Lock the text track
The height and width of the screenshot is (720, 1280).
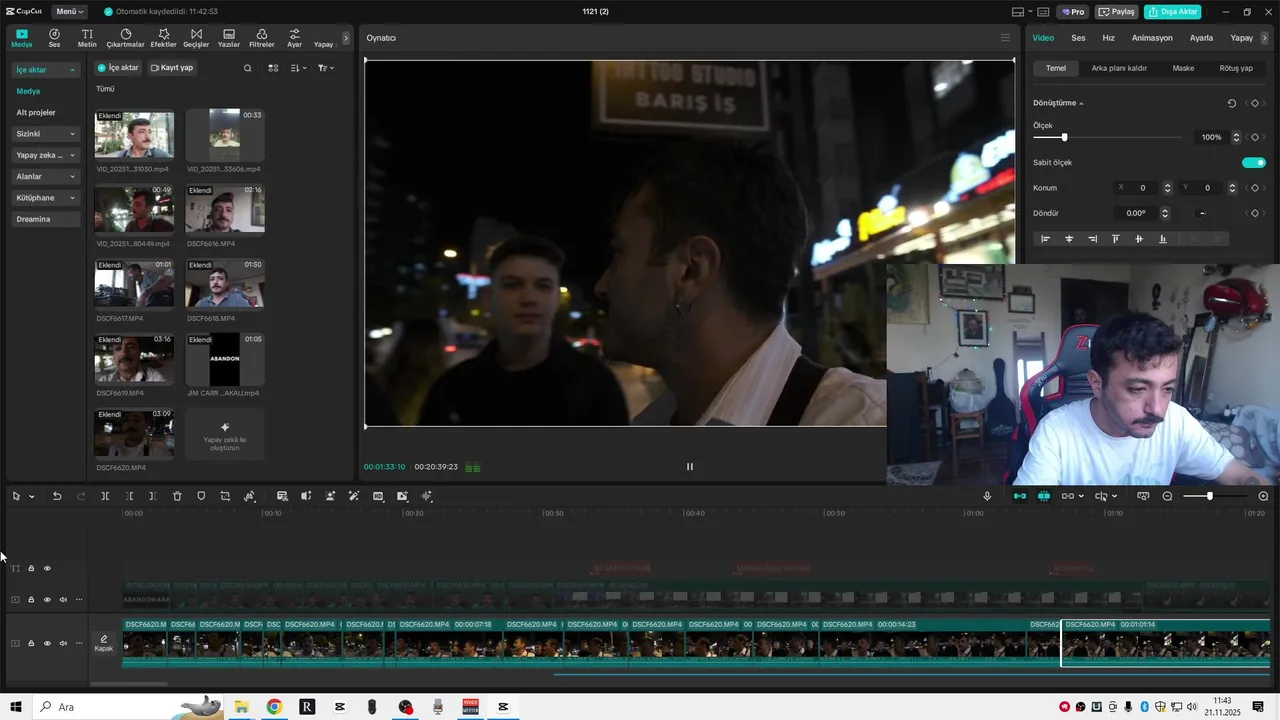31,568
